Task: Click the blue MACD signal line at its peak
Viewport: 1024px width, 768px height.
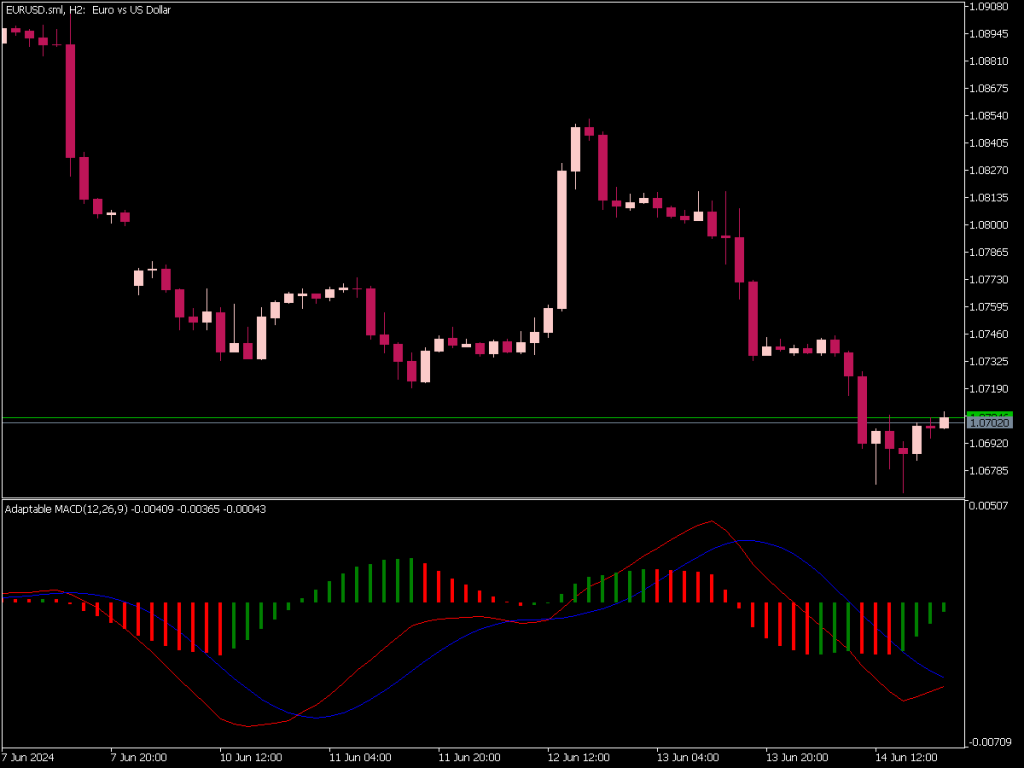Action: pos(745,540)
